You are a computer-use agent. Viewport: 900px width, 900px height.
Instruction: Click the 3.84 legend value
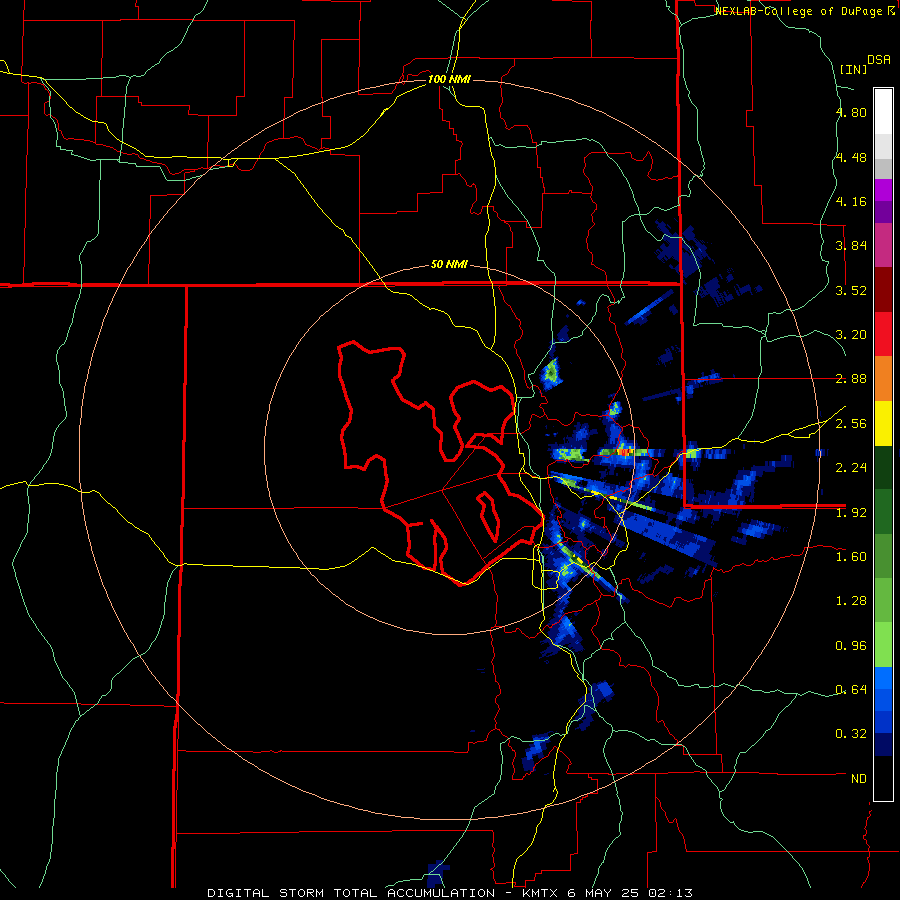(x=851, y=246)
